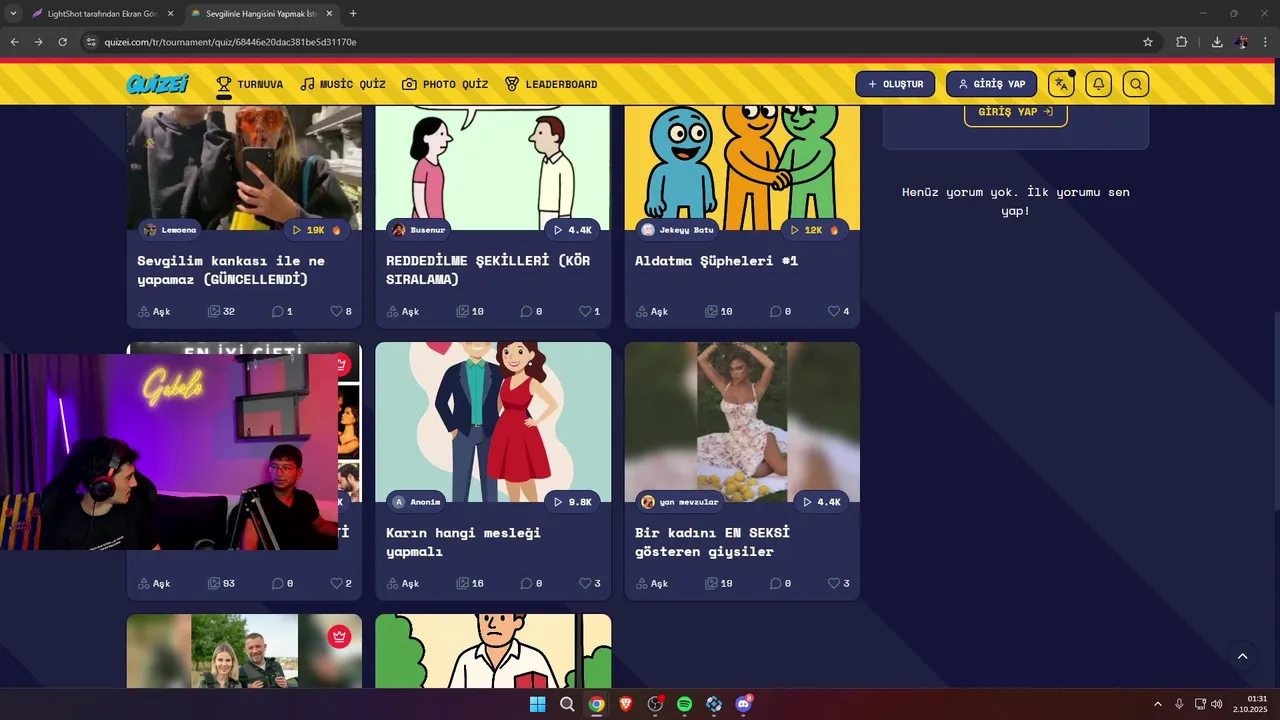1280x720 pixels.
Task: Click the Giriş Yap header button
Action: tap(991, 84)
